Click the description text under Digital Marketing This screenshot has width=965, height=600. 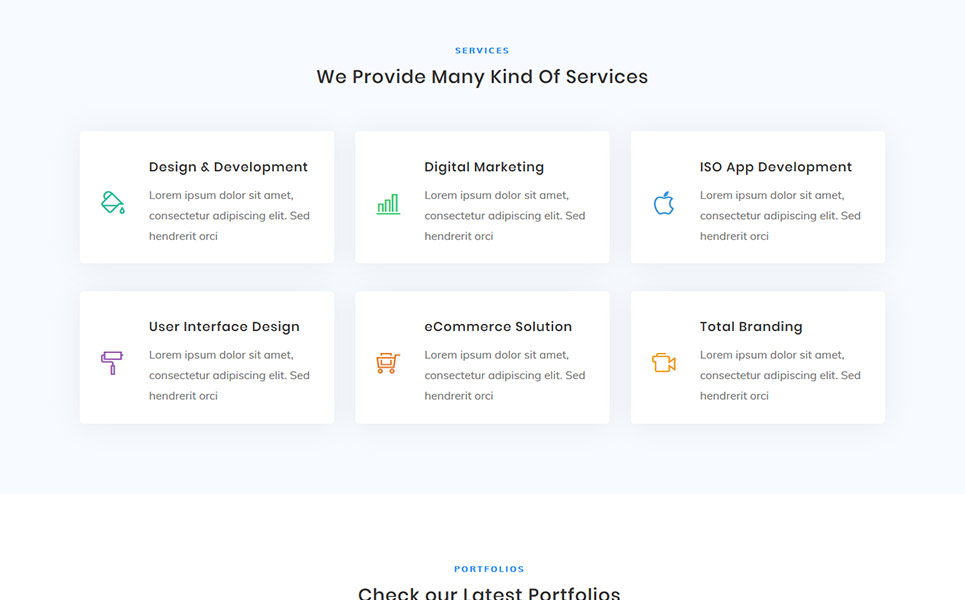[x=505, y=215]
